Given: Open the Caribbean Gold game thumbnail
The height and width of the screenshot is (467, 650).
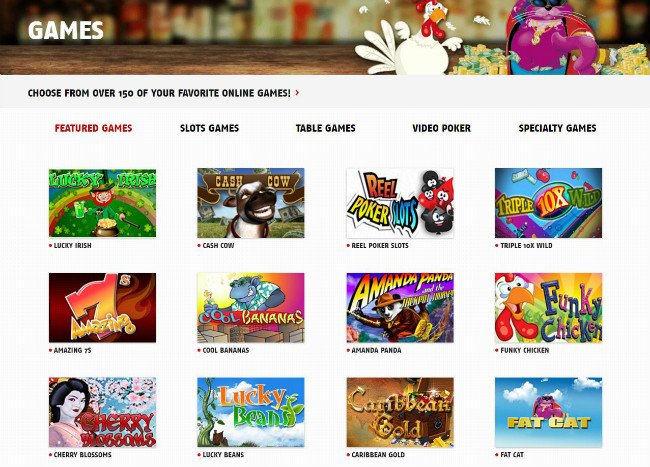Looking at the screenshot, I should pyautogui.click(x=400, y=412).
